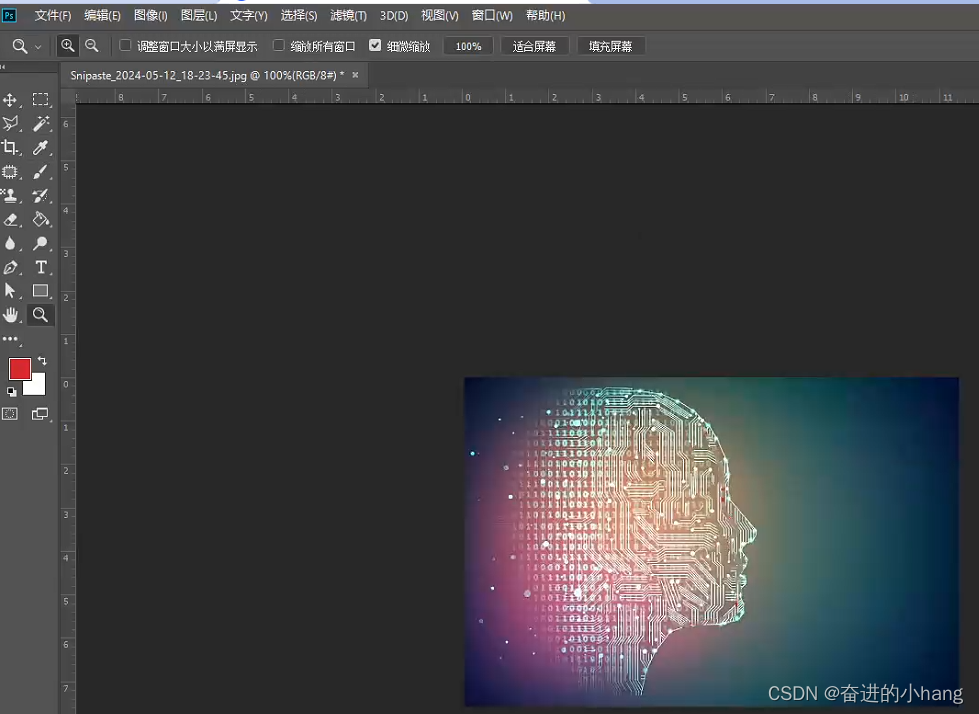
Task: Open the 视图(V) menu
Action: [440, 16]
